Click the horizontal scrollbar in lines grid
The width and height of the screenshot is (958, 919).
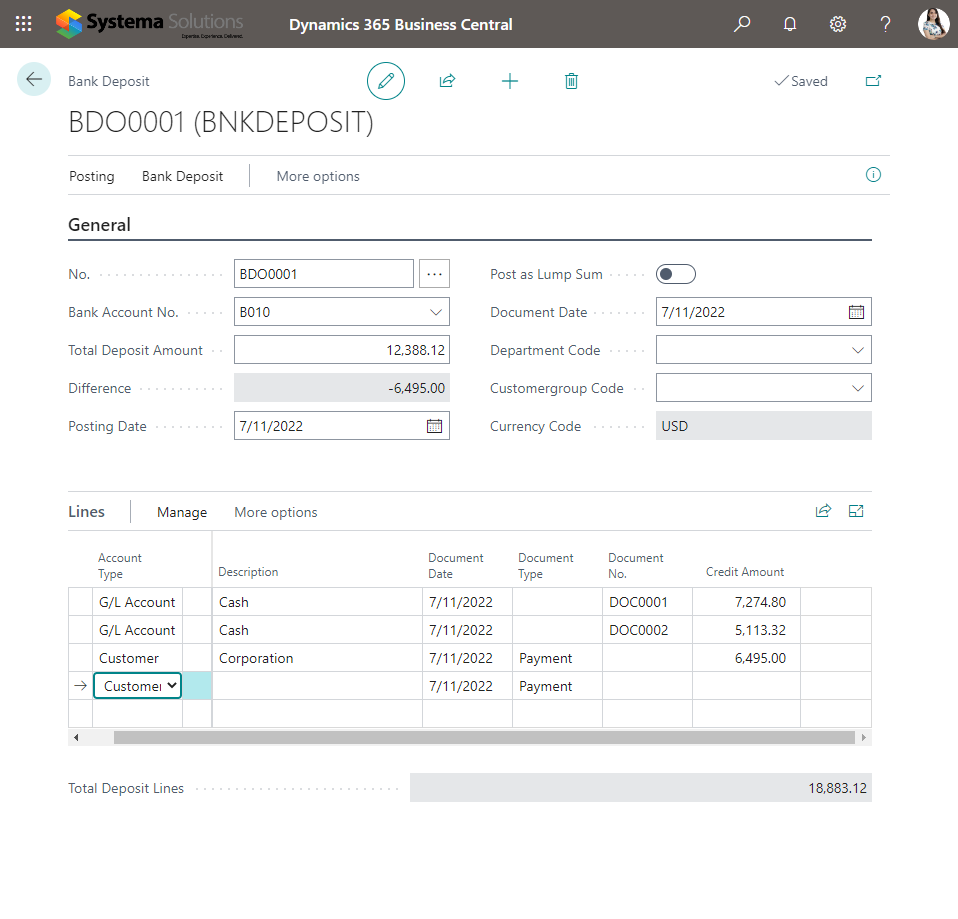(484, 738)
